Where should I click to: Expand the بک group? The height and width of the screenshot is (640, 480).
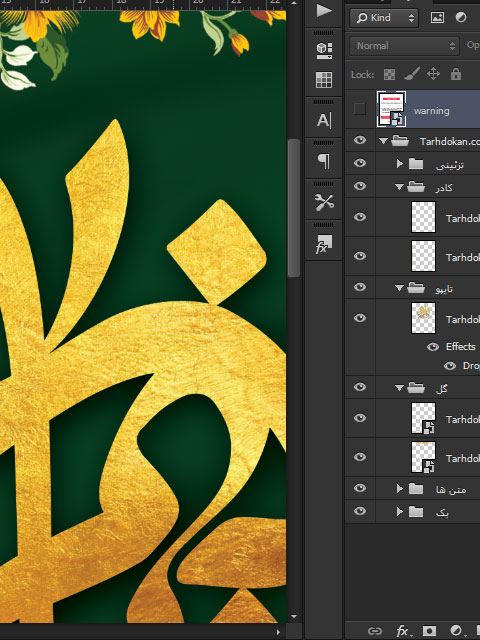(400, 511)
